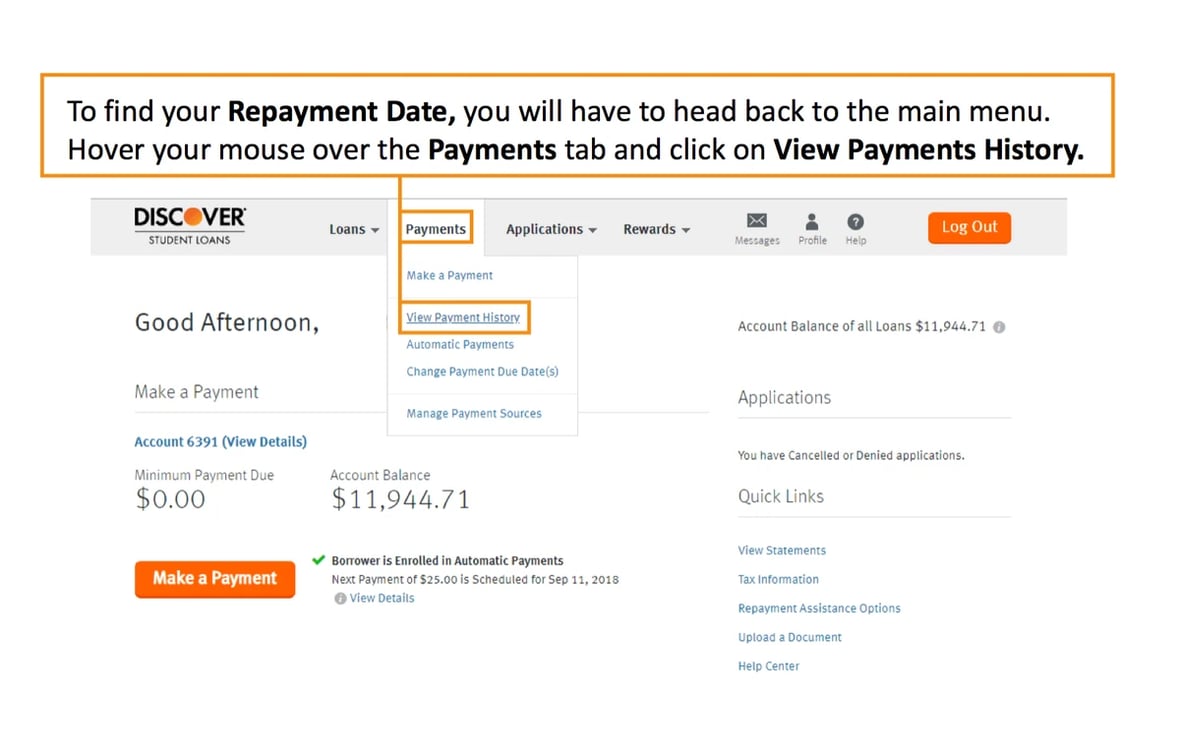The image size is (1180, 749).
Task: Click the Discover Student Loans logo
Action: [x=190, y=226]
